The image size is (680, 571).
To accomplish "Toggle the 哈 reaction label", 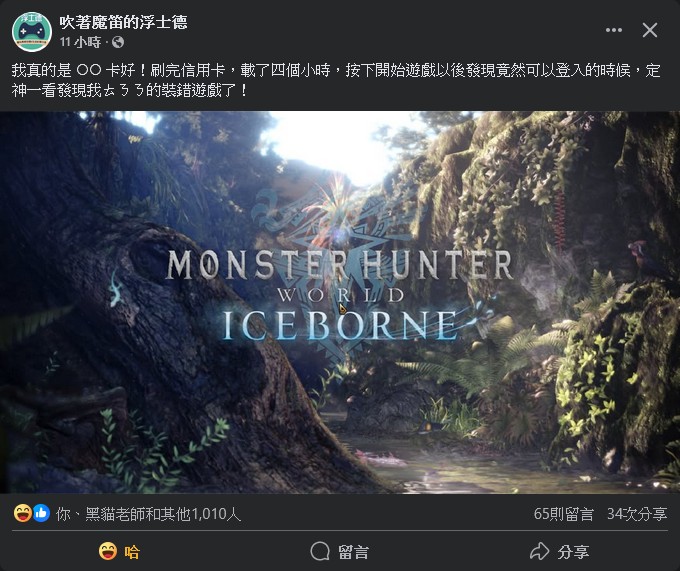I will tap(132, 552).
